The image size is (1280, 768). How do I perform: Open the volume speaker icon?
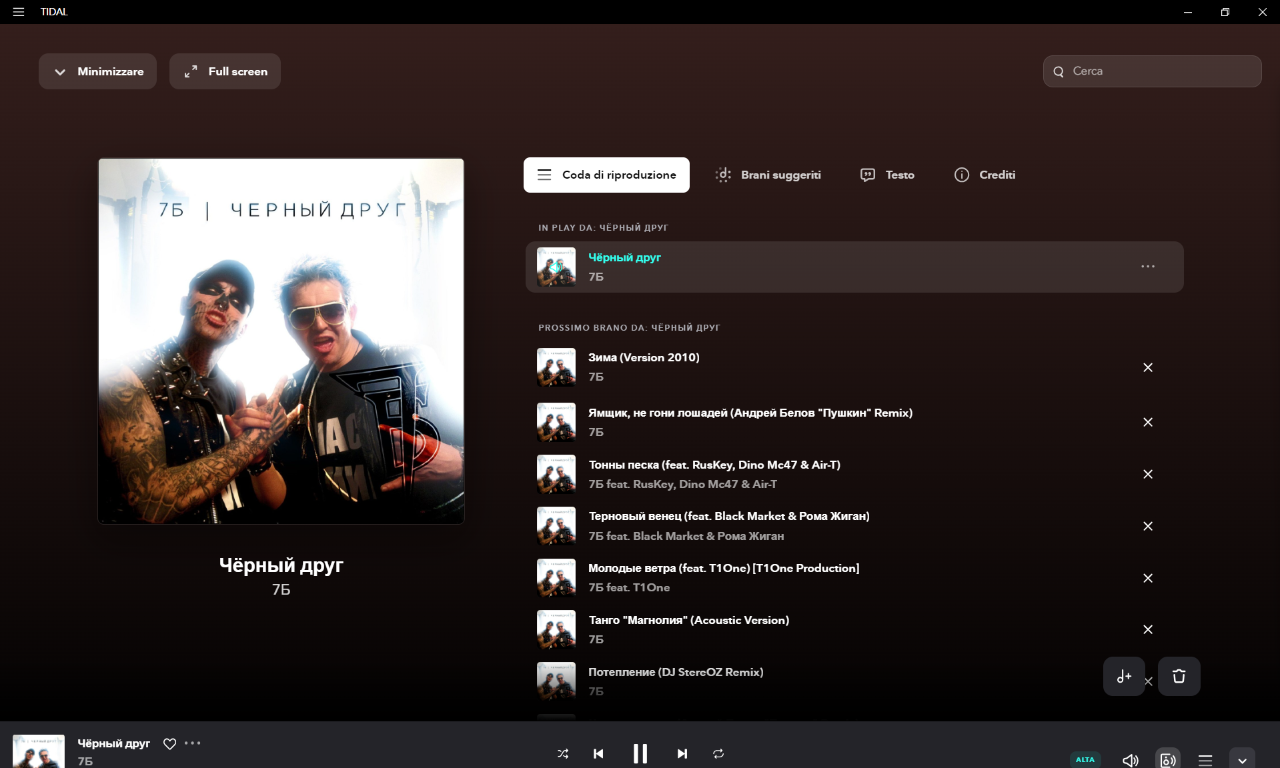coord(1130,760)
